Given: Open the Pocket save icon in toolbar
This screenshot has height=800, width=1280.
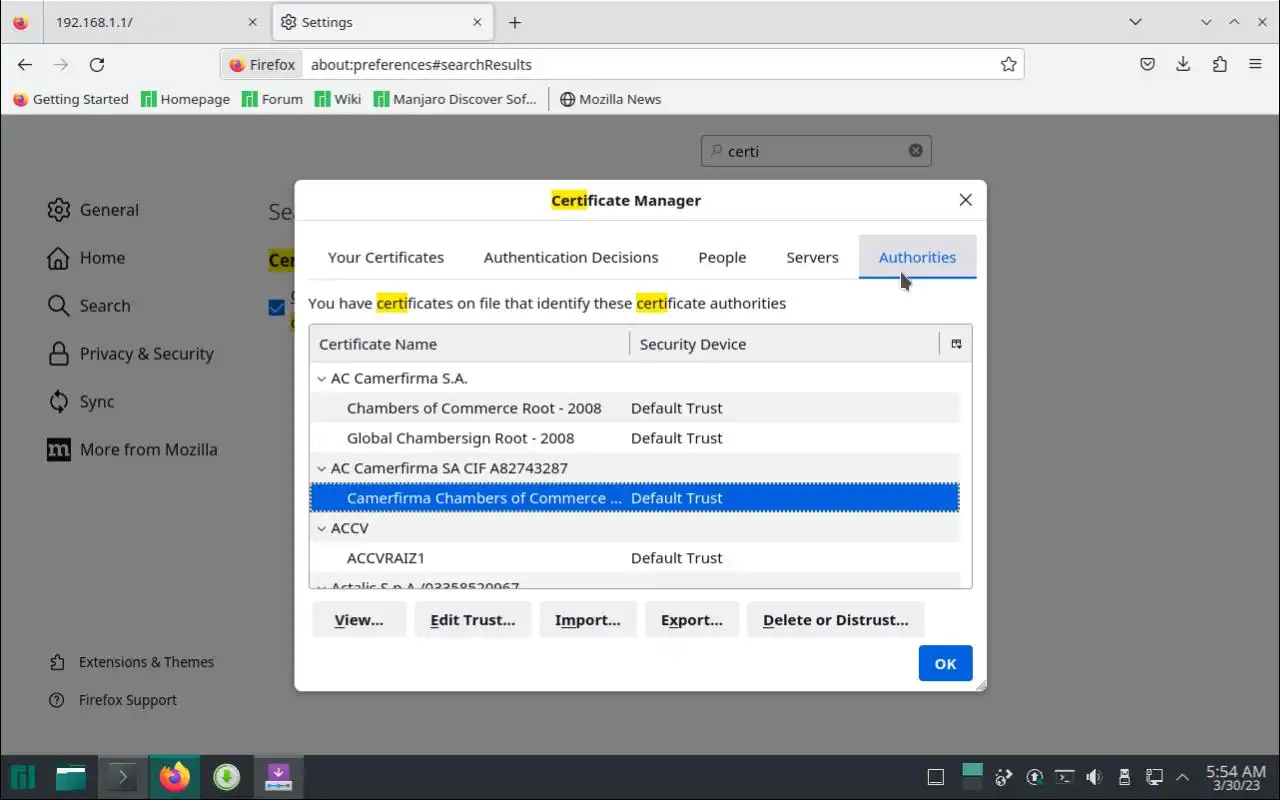Looking at the screenshot, I should click(1148, 64).
